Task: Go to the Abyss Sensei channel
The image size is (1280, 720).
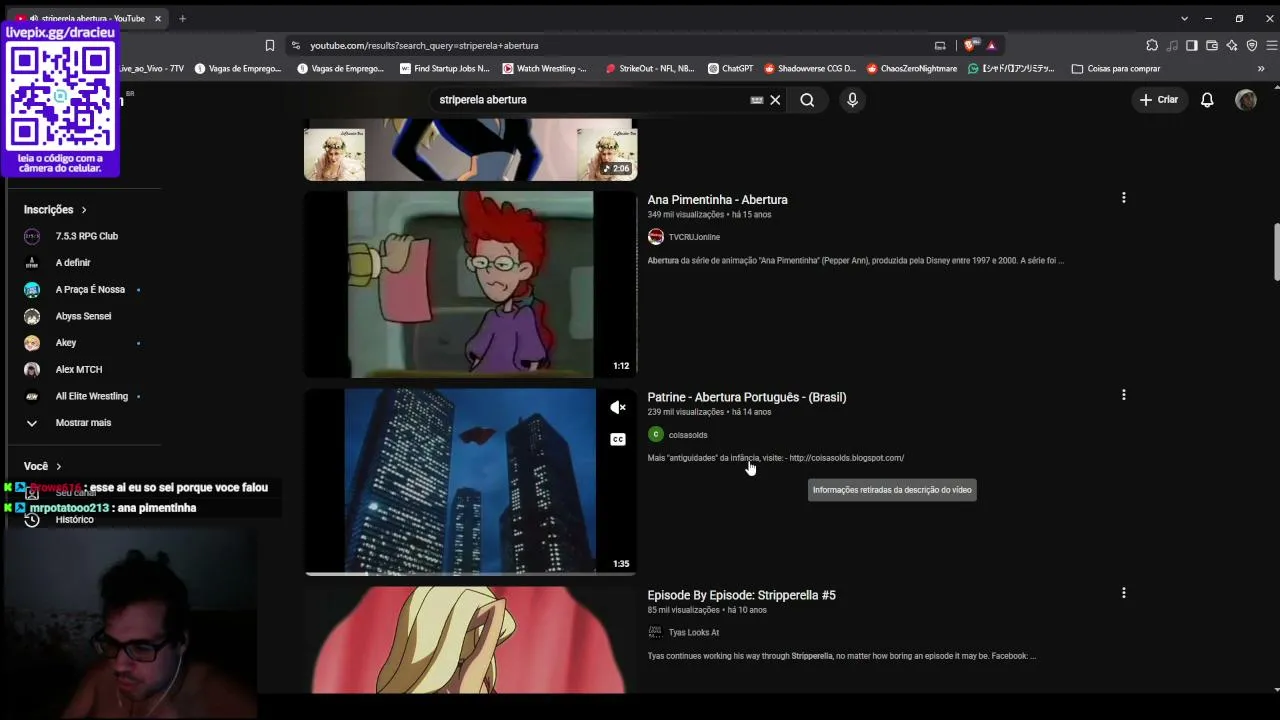Action: tap(85, 316)
